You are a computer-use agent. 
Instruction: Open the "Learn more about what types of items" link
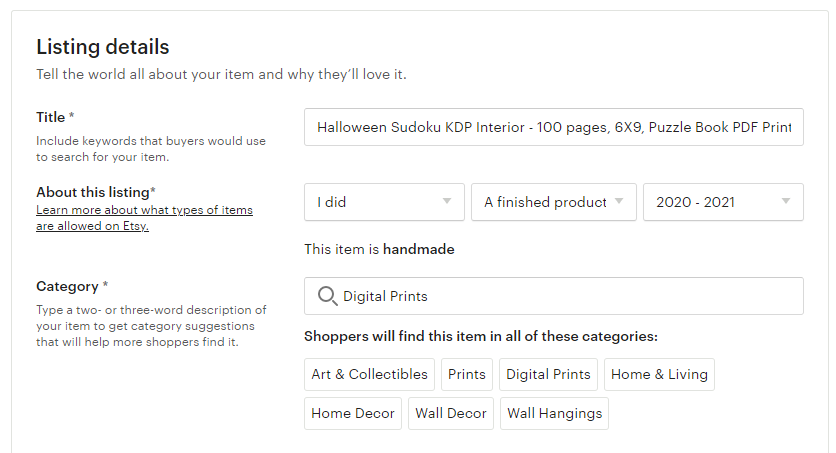coord(144,210)
